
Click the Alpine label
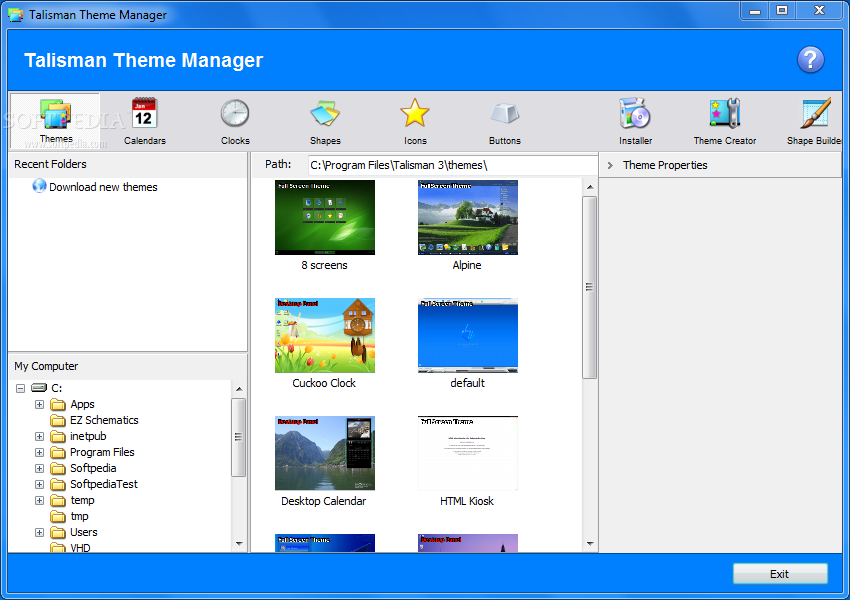click(x=467, y=265)
